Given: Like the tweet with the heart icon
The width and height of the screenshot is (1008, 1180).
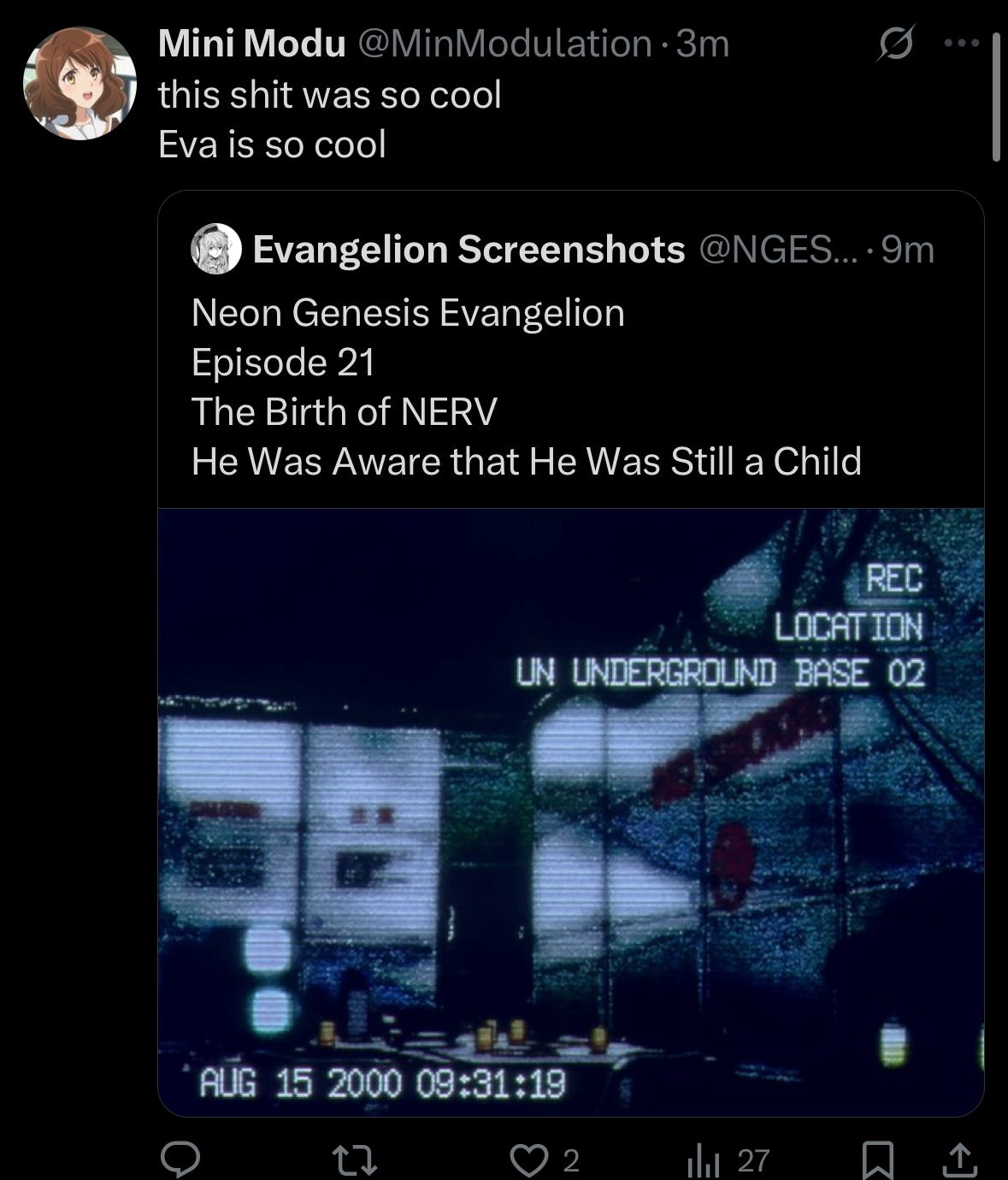Looking at the screenshot, I should (528, 1160).
